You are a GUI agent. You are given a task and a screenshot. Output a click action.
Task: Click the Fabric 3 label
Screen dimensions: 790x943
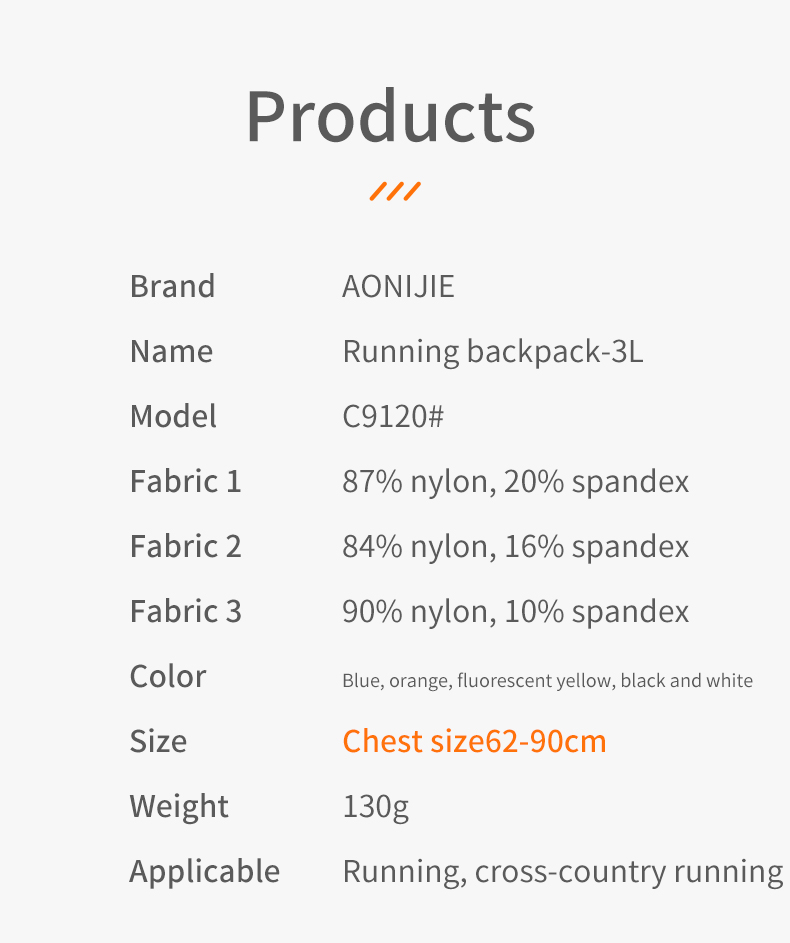pyautogui.click(x=185, y=612)
